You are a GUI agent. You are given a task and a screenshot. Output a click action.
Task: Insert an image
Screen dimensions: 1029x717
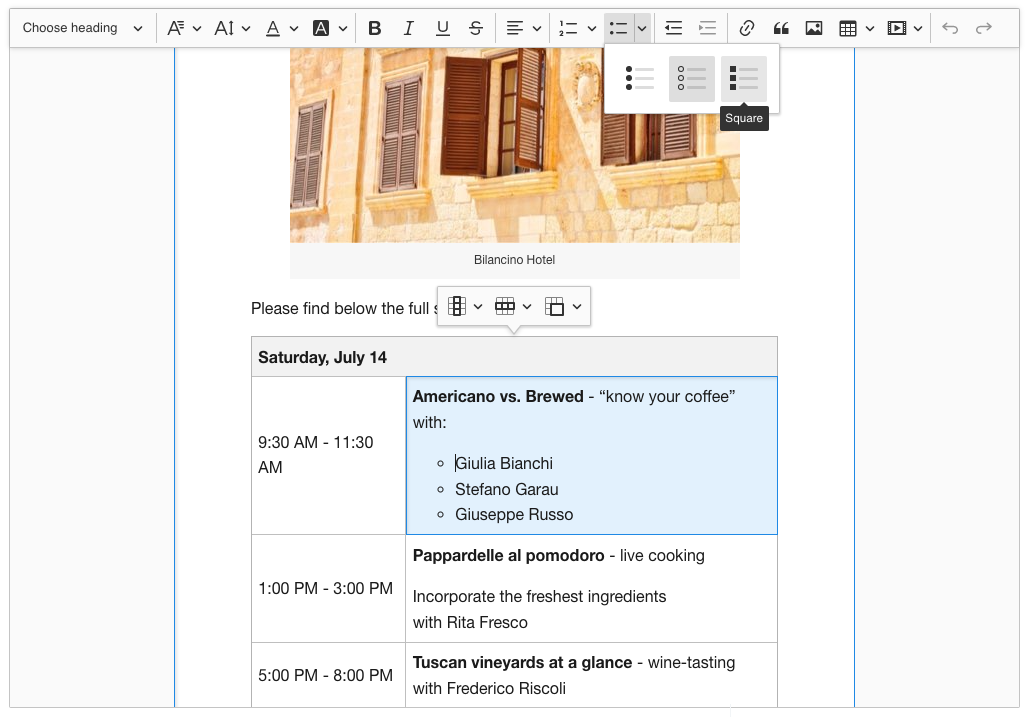[x=814, y=28]
